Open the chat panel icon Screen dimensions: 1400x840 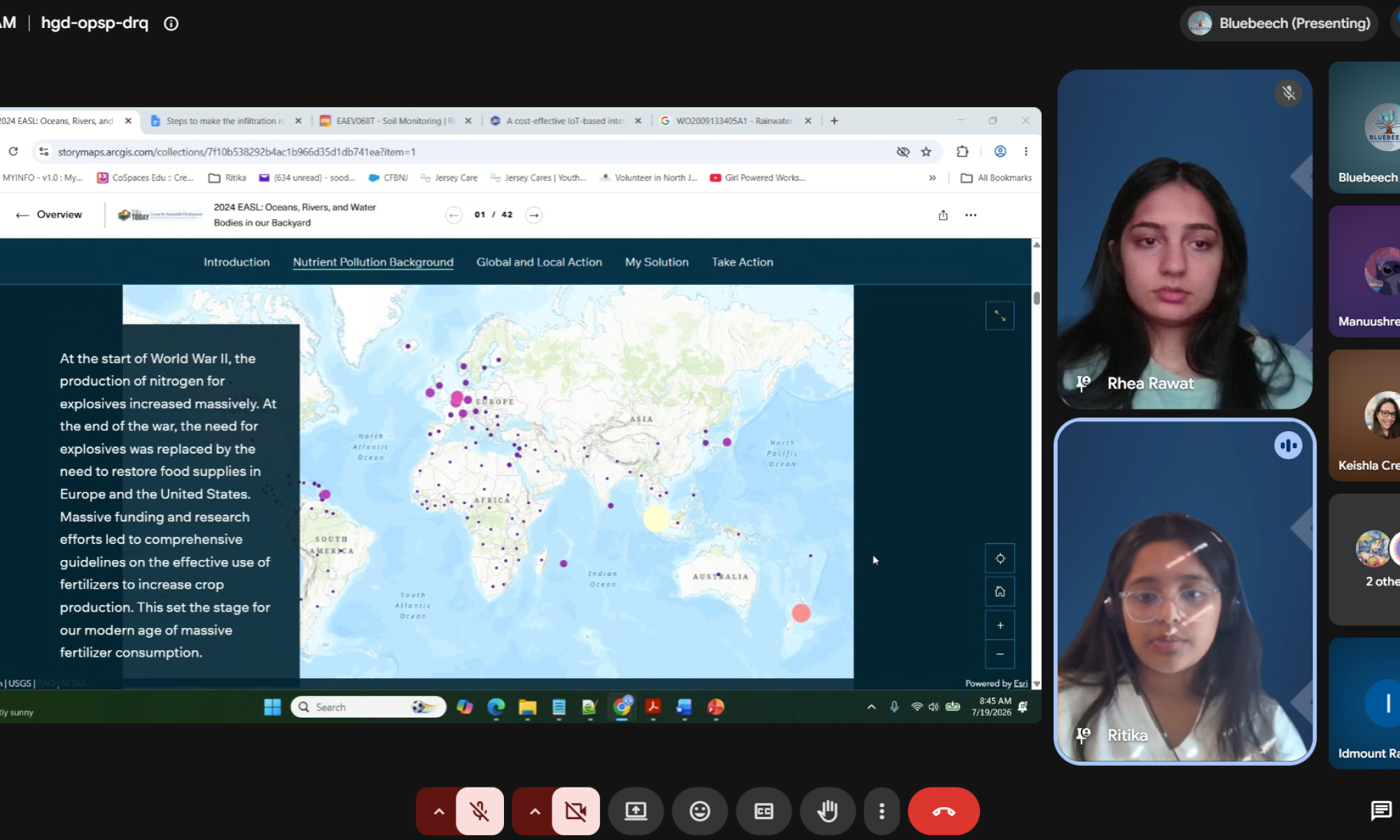coord(1380,811)
